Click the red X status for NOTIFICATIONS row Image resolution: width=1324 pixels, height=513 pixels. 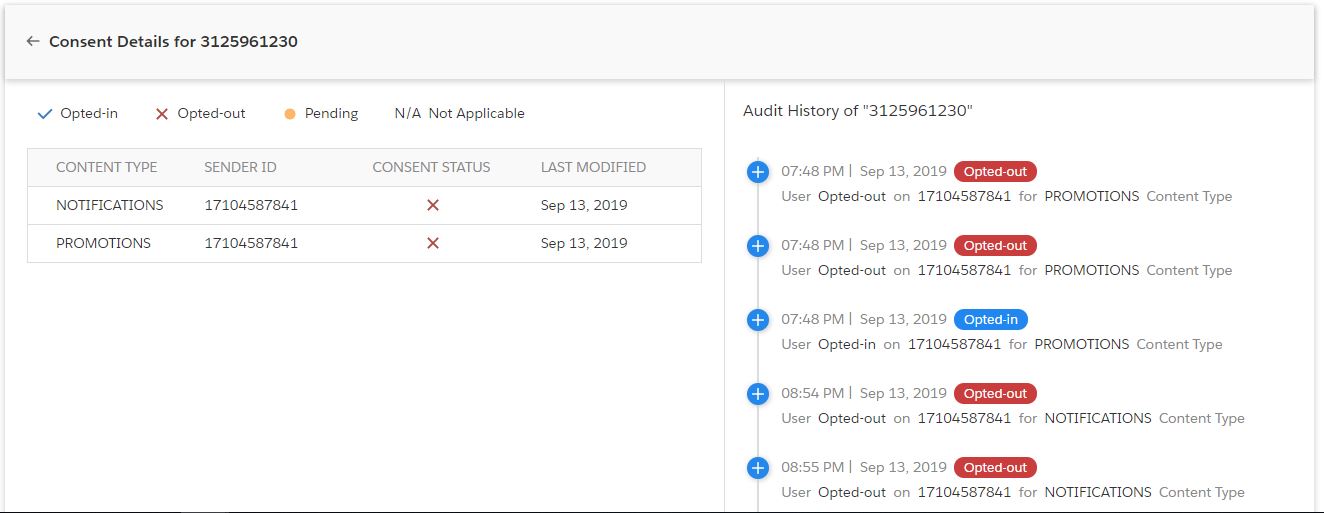[x=433, y=205]
